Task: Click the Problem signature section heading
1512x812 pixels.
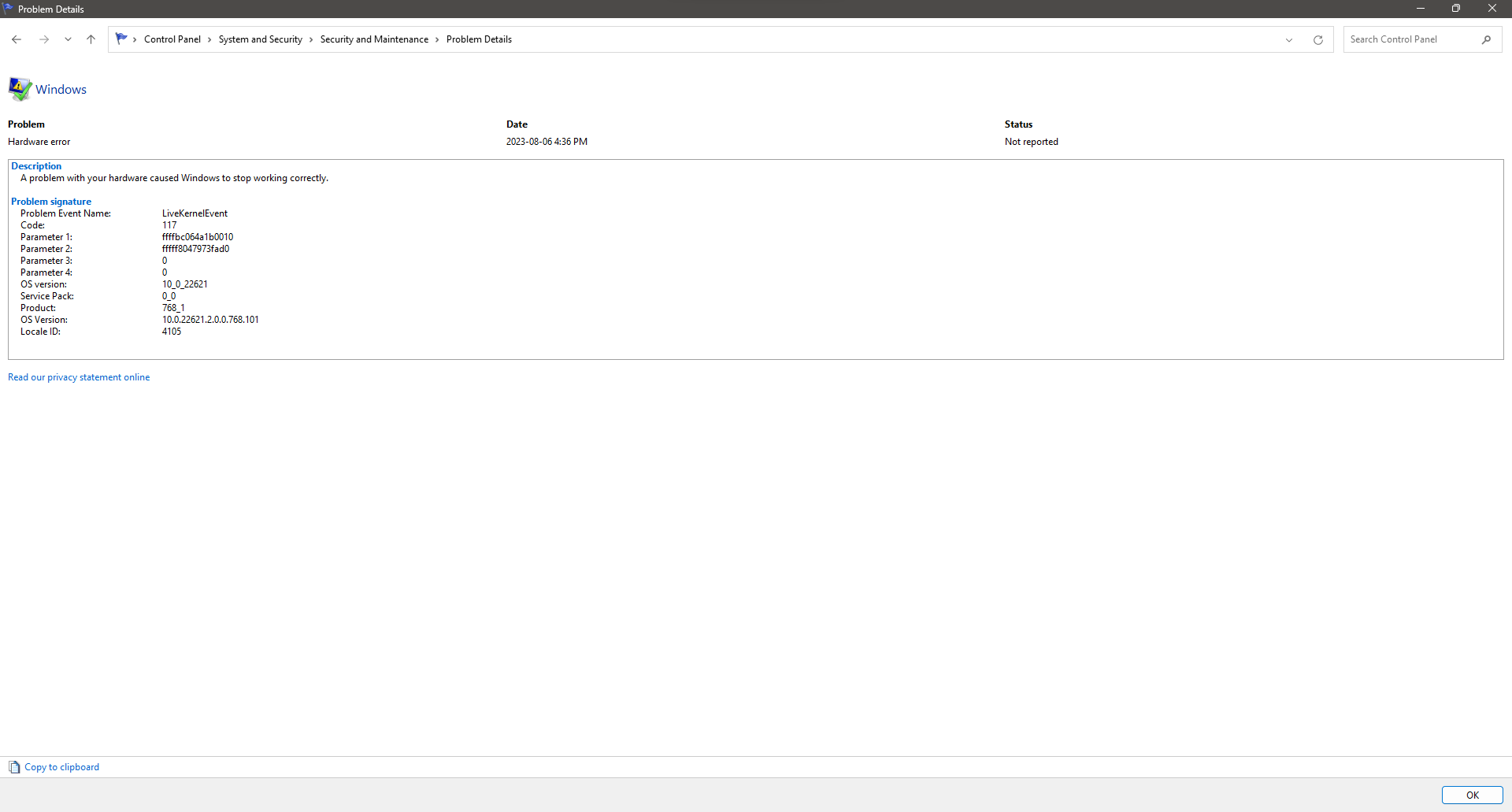Action: click(51, 202)
